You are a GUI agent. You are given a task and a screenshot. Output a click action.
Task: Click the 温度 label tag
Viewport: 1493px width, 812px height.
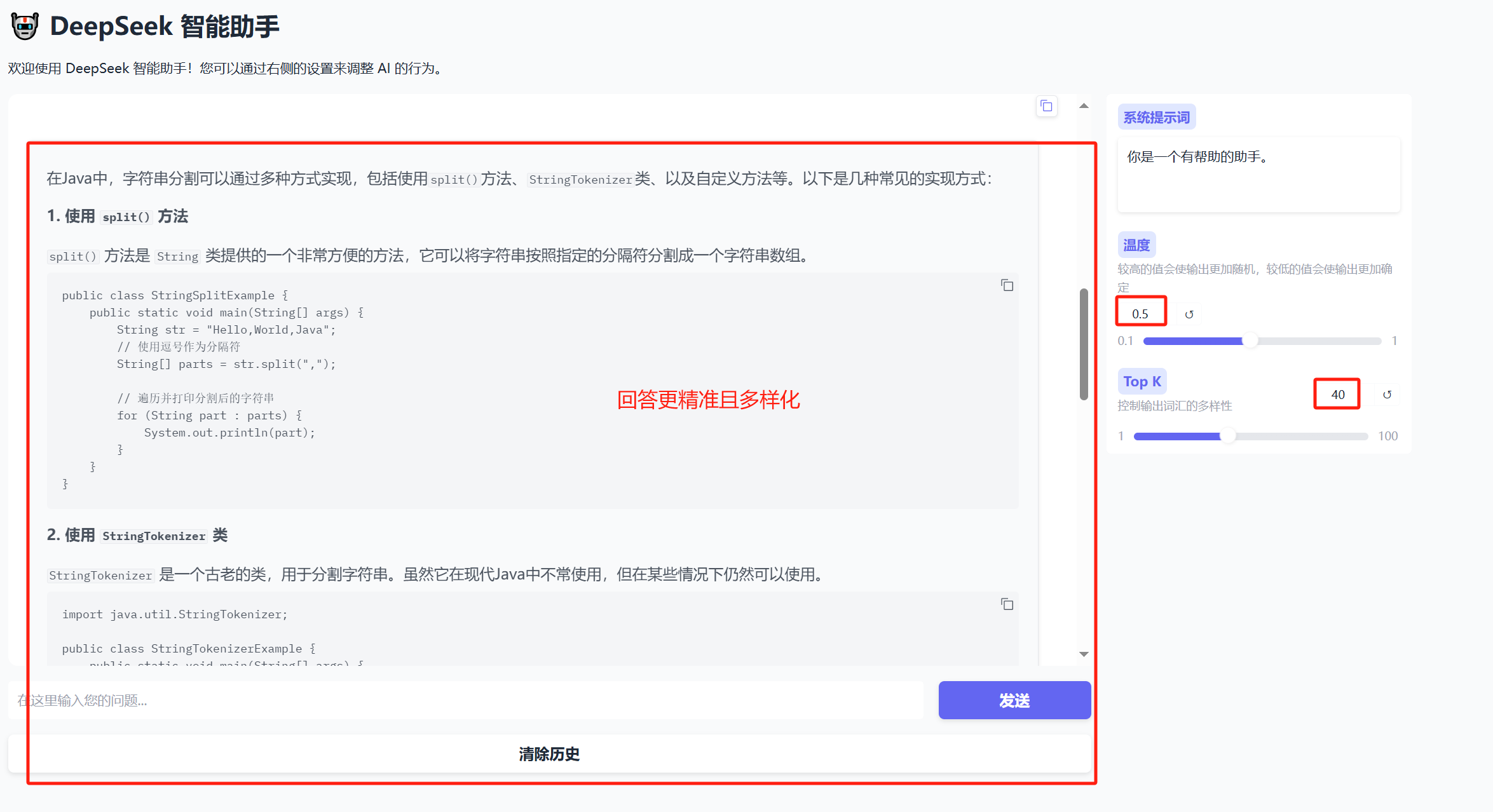click(1136, 245)
